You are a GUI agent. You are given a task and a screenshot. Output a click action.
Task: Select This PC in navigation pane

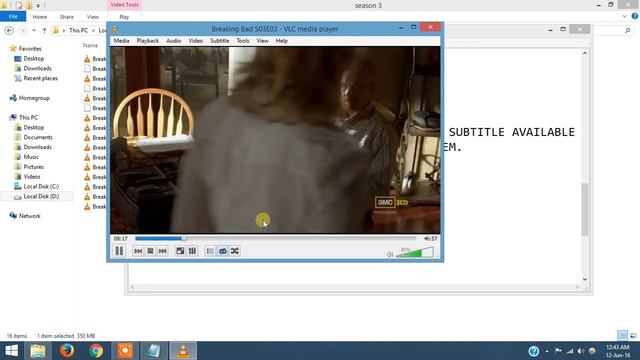[28, 117]
